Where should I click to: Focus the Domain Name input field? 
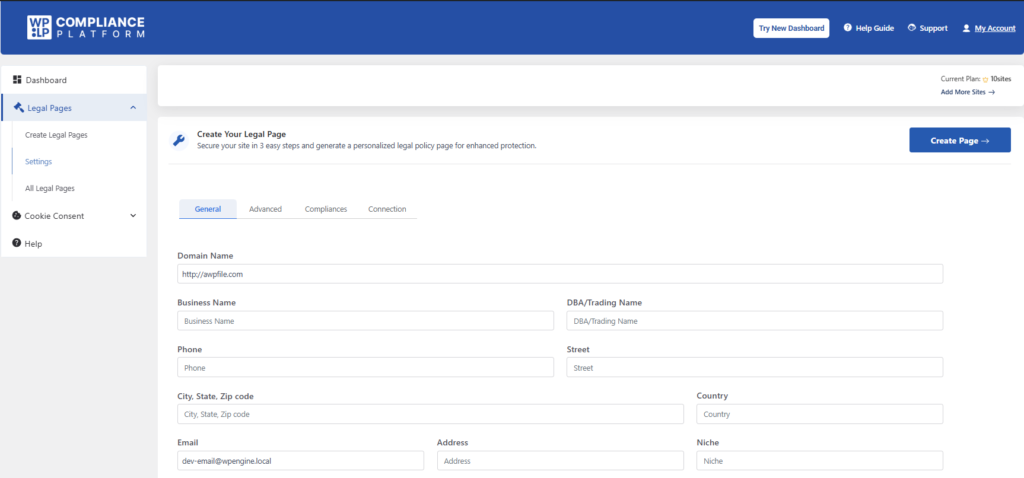[x=560, y=274]
